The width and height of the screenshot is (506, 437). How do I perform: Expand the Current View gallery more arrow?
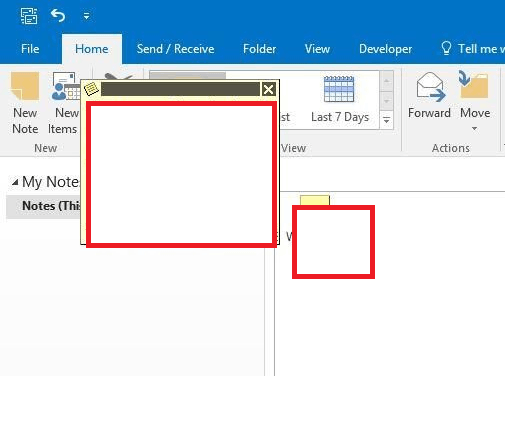click(x=387, y=120)
